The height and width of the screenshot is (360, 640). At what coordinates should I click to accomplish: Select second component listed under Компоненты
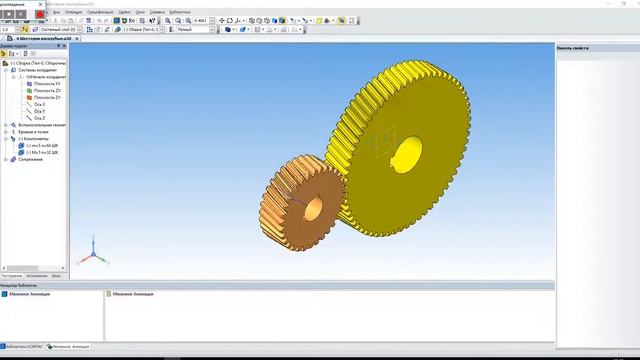point(42,153)
